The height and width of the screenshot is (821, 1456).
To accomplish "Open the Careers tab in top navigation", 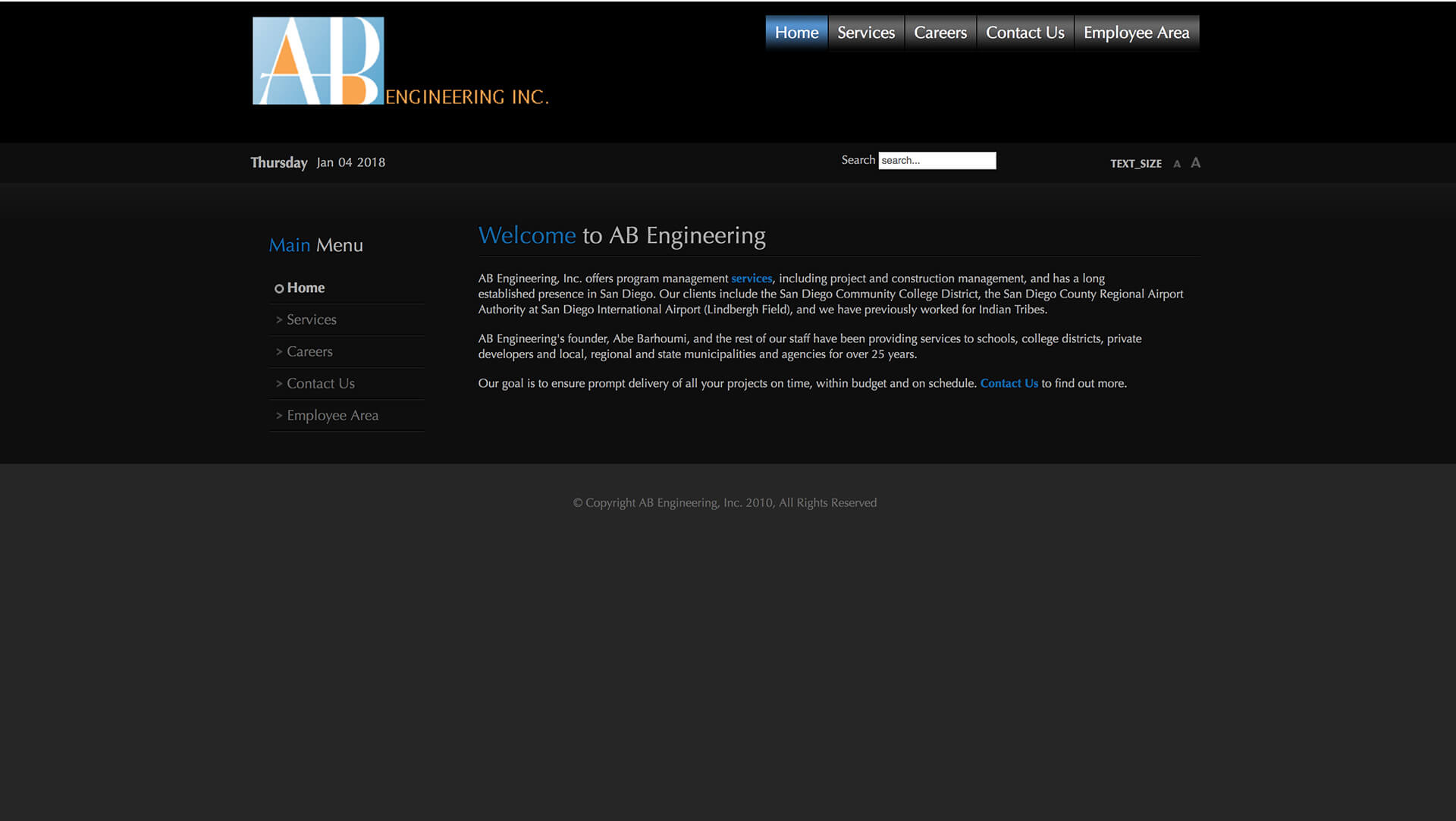I will pos(940,32).
